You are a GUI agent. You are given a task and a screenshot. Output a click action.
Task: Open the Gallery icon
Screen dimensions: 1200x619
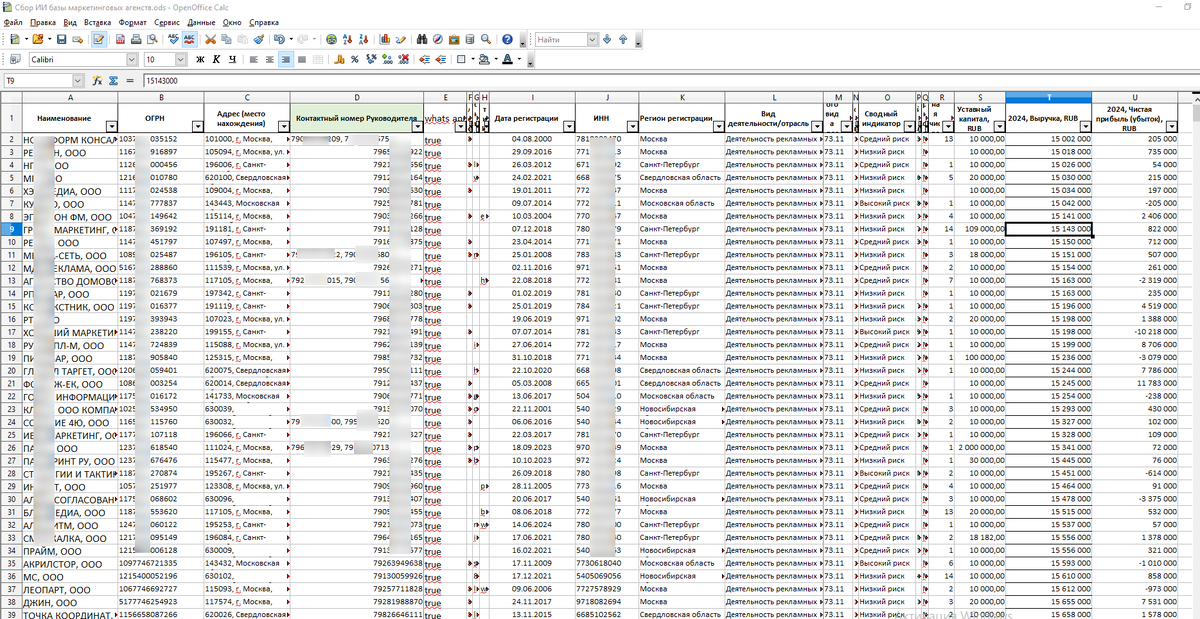point(454,39)
